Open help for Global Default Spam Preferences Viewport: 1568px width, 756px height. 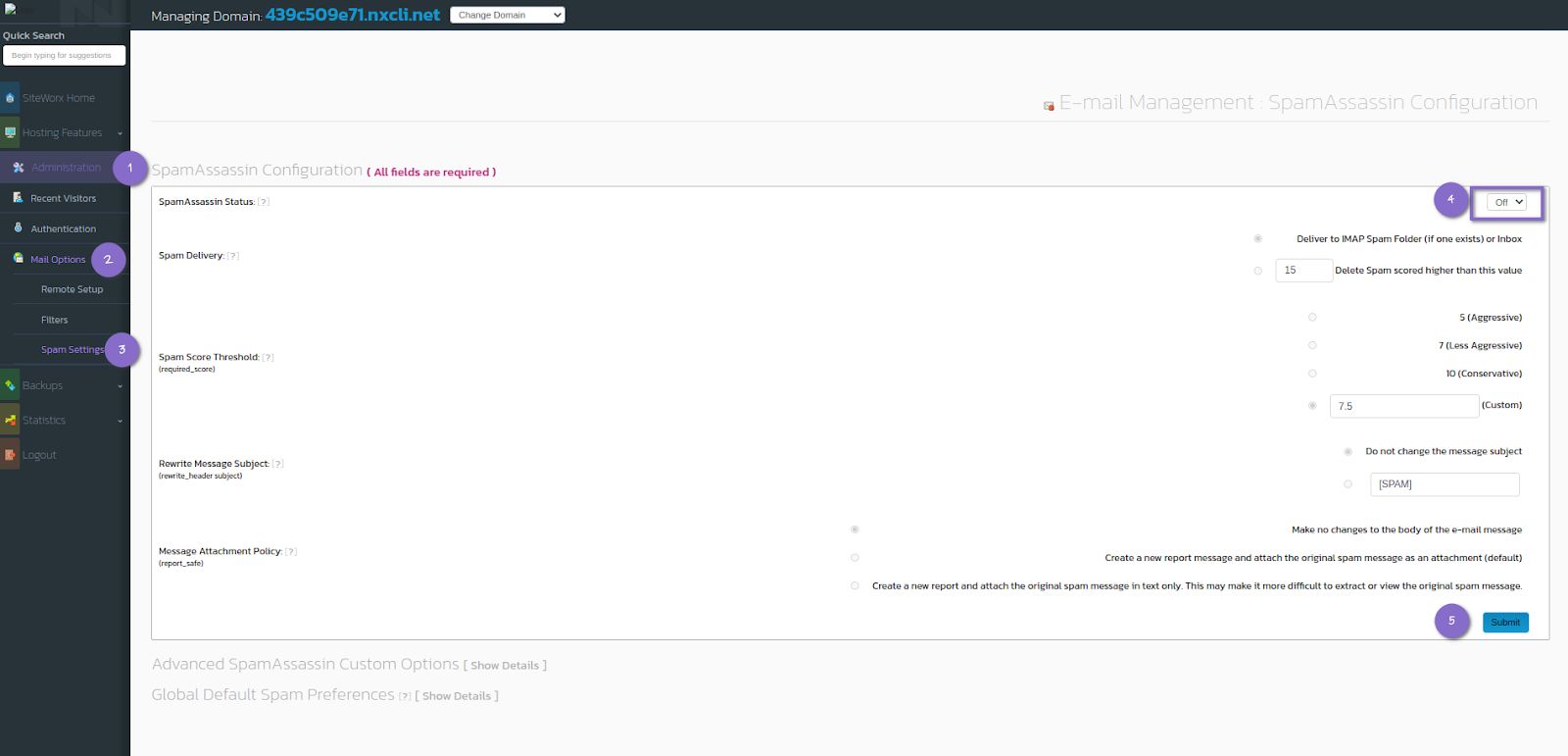[405, 696]
